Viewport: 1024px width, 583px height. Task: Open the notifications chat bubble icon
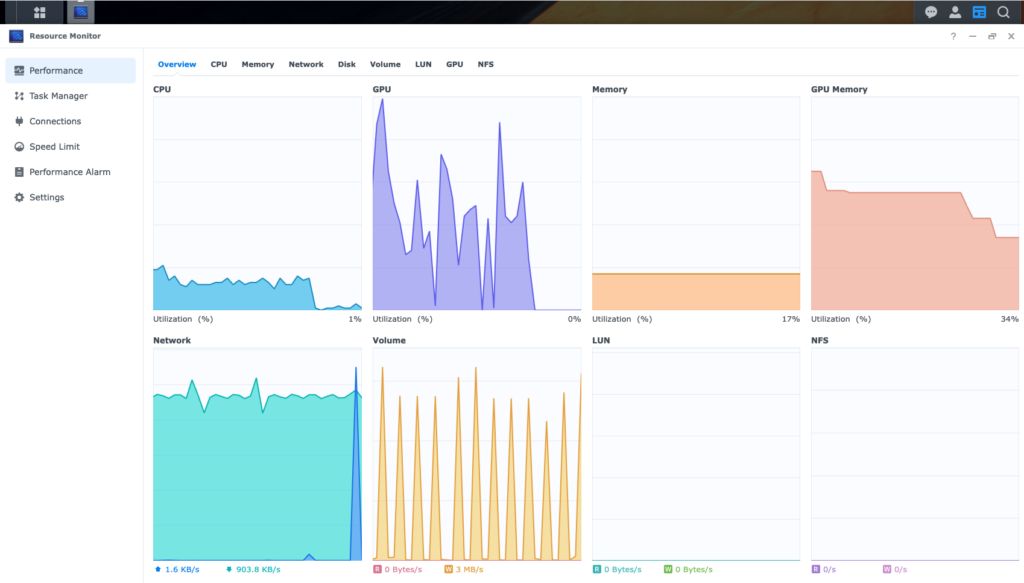(931, 12)
